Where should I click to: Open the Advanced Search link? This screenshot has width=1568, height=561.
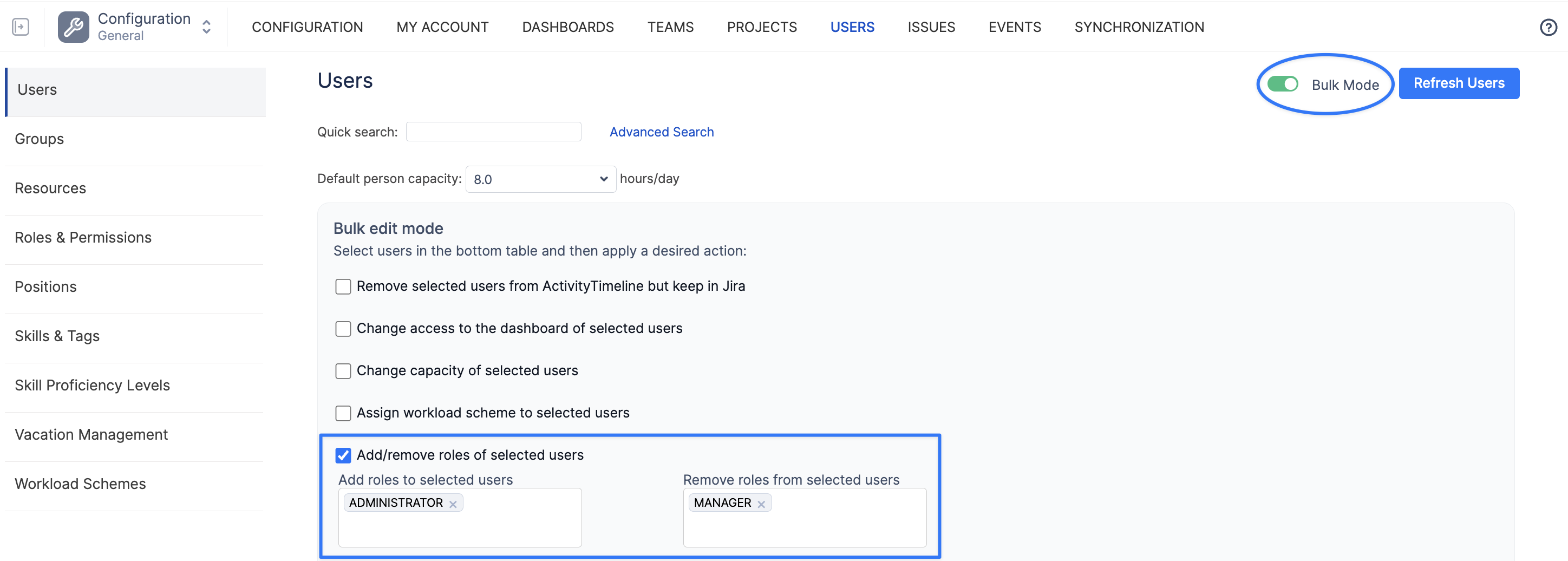click(661, 132)
